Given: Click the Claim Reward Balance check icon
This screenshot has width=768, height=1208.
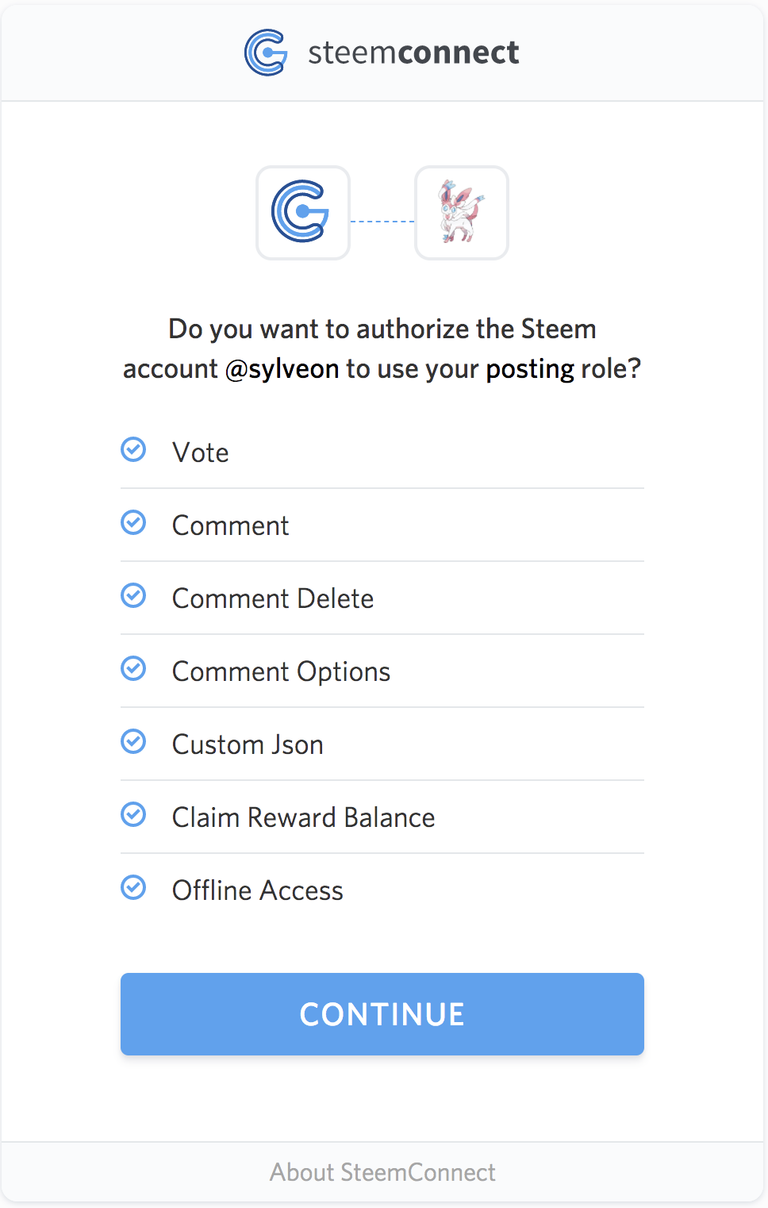Looking at the screenshot, I should [133, 815].
